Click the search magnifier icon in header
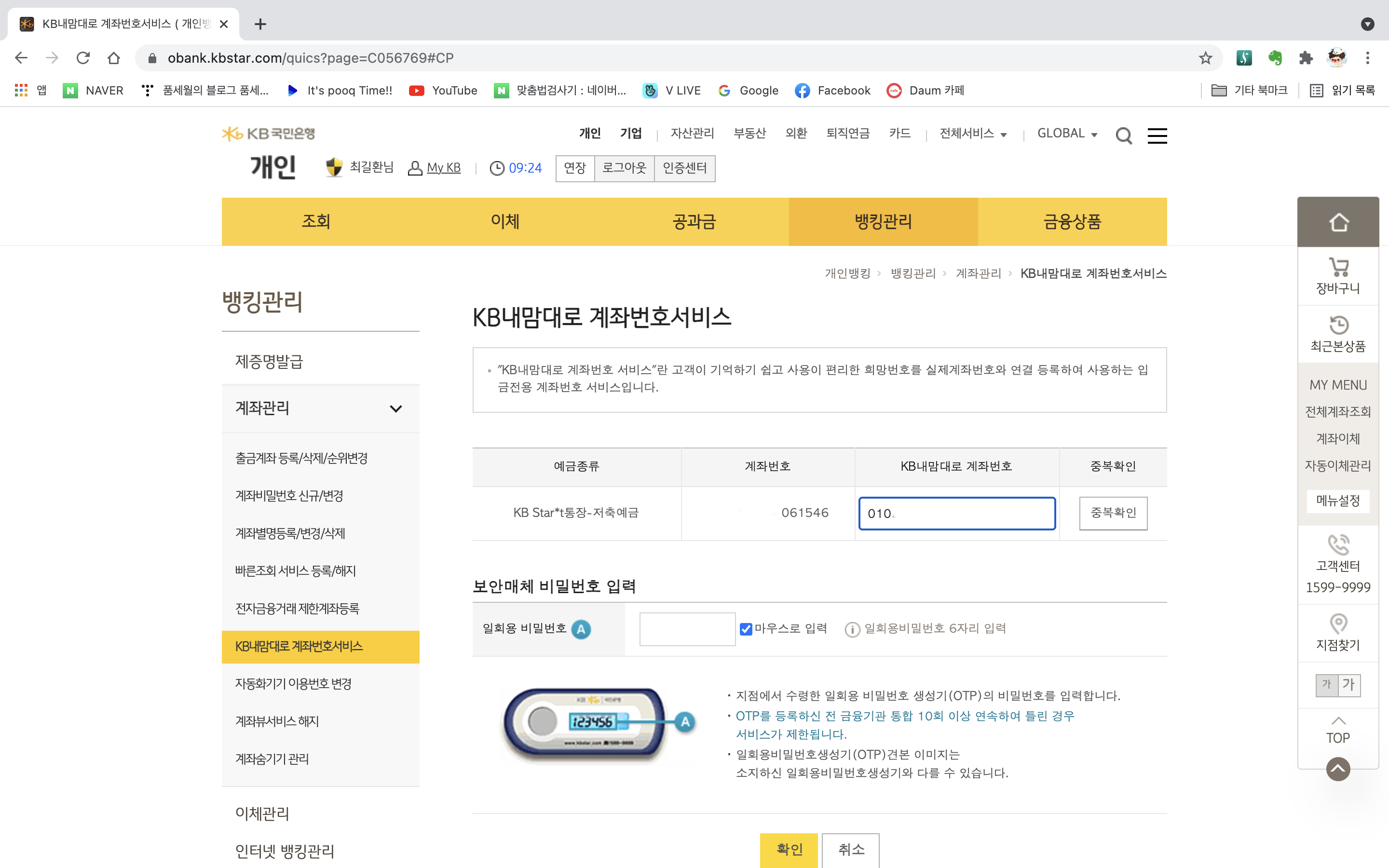 coord(1123,136)
